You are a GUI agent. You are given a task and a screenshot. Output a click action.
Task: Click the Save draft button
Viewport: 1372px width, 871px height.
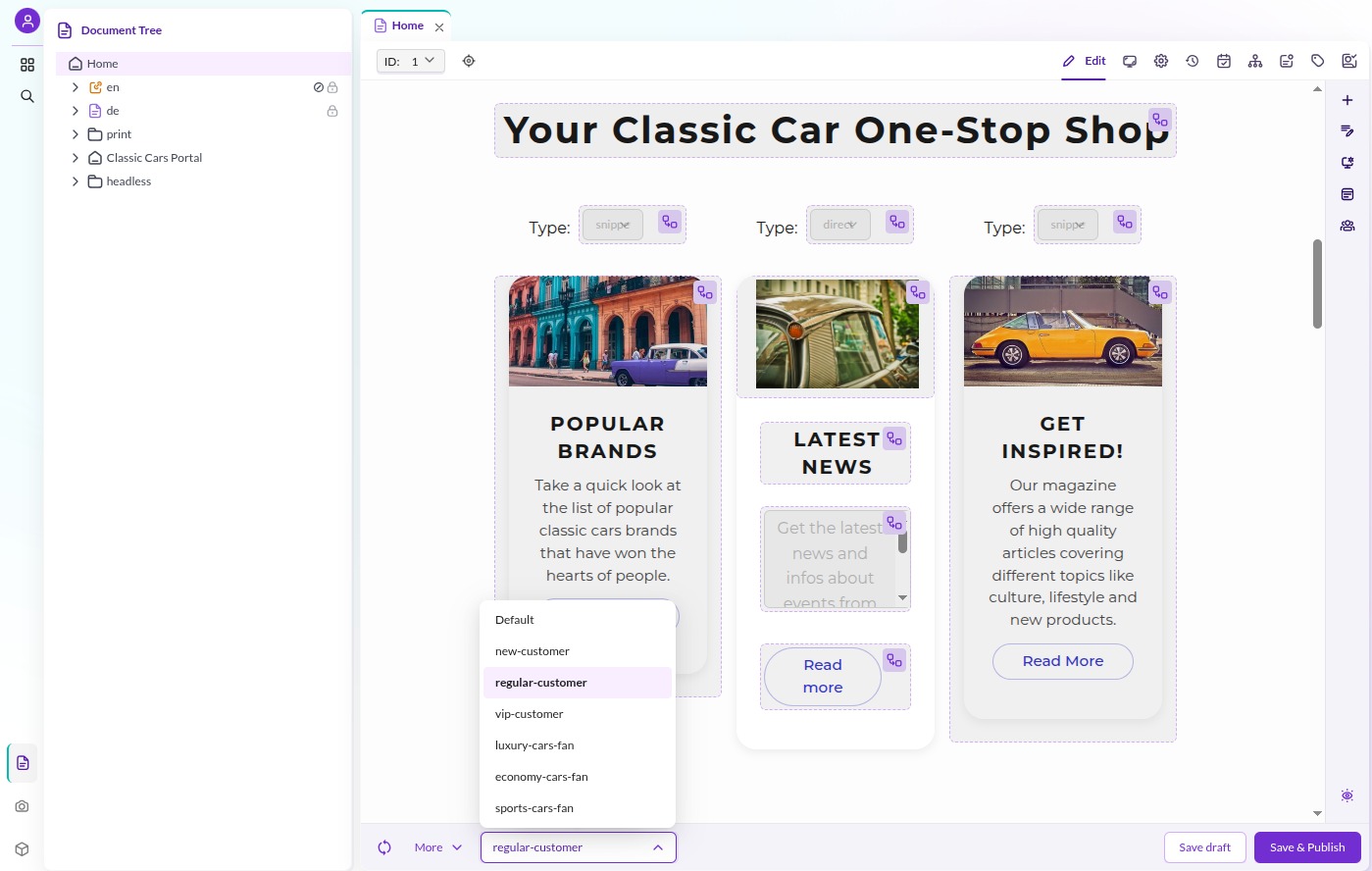(x=1204, y=847)
